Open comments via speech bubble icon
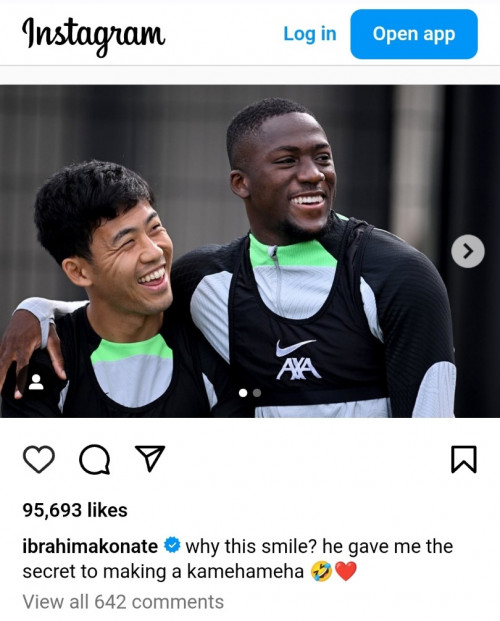Screen dimensions: 500x621 coord(95,459)
